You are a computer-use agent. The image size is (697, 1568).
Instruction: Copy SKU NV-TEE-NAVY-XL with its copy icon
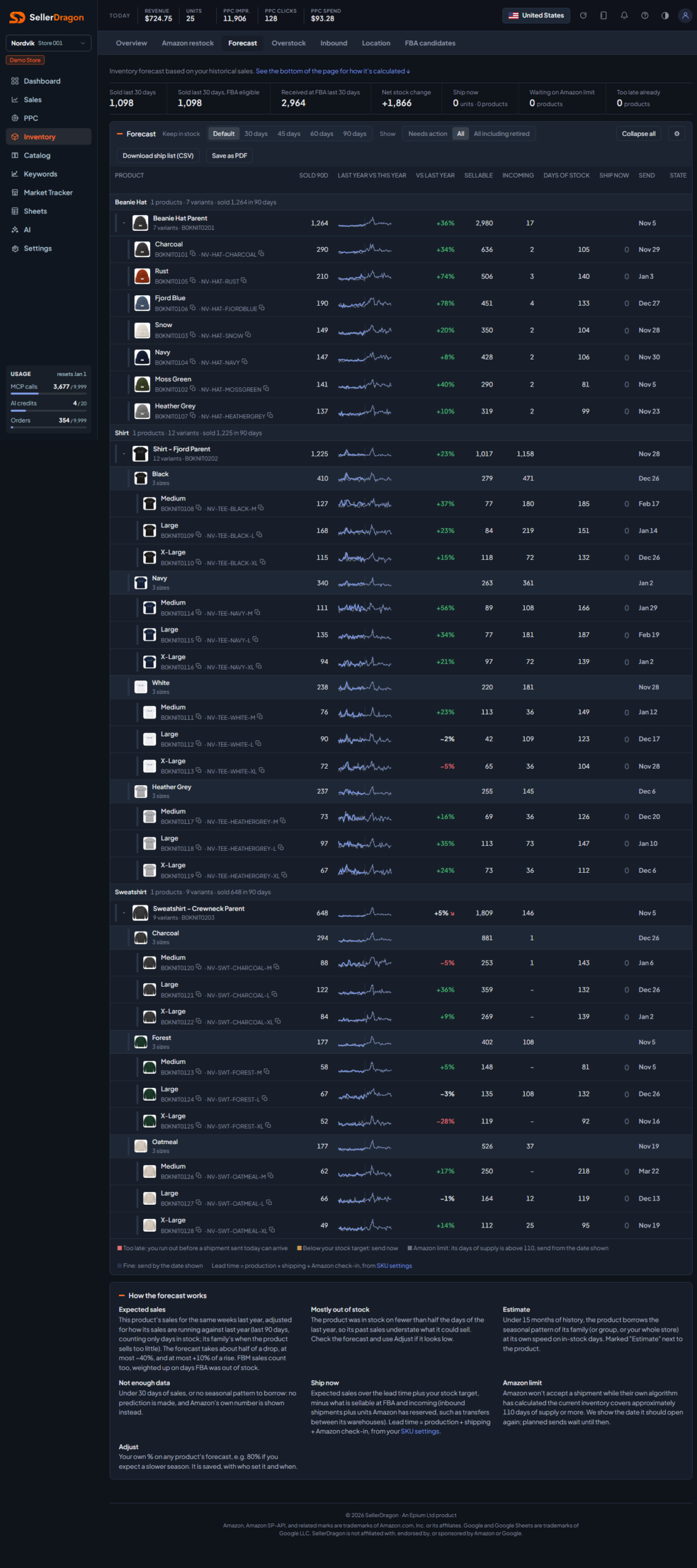coord(258,666)
